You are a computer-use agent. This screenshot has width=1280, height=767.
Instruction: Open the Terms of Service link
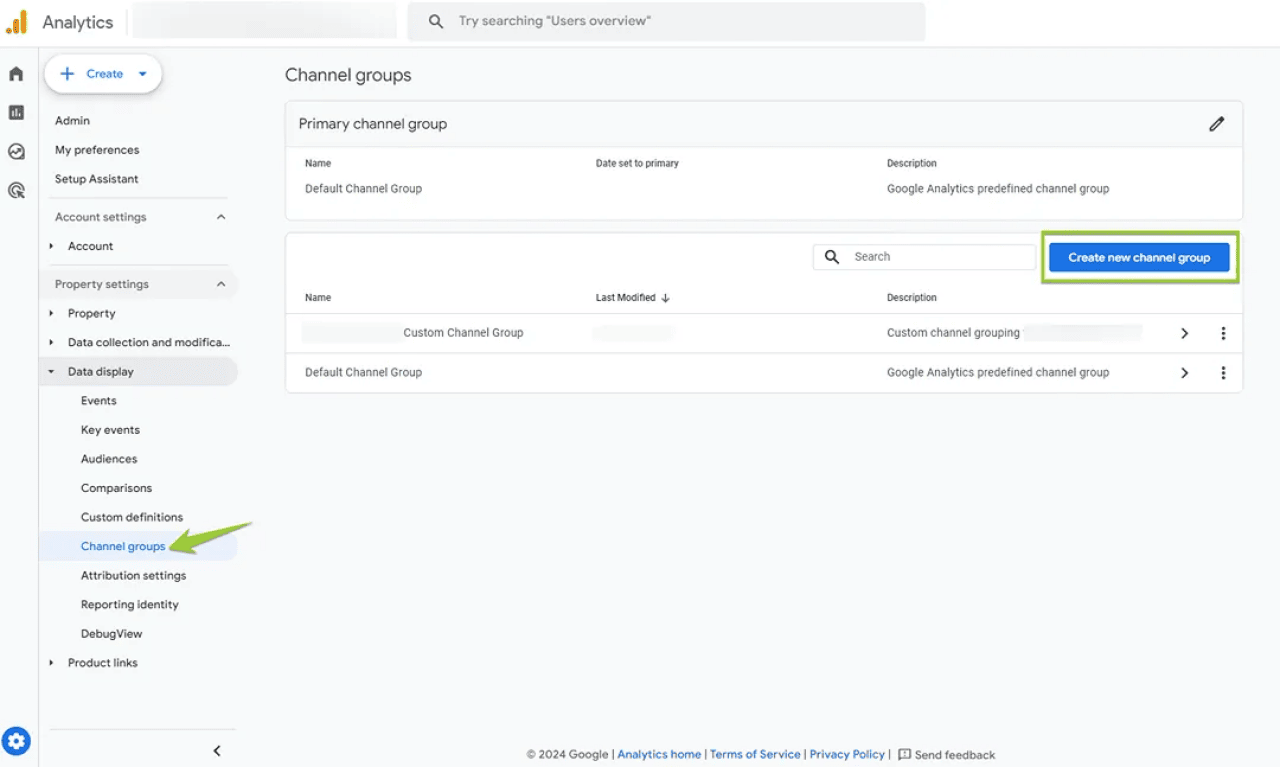coord(755,754)
